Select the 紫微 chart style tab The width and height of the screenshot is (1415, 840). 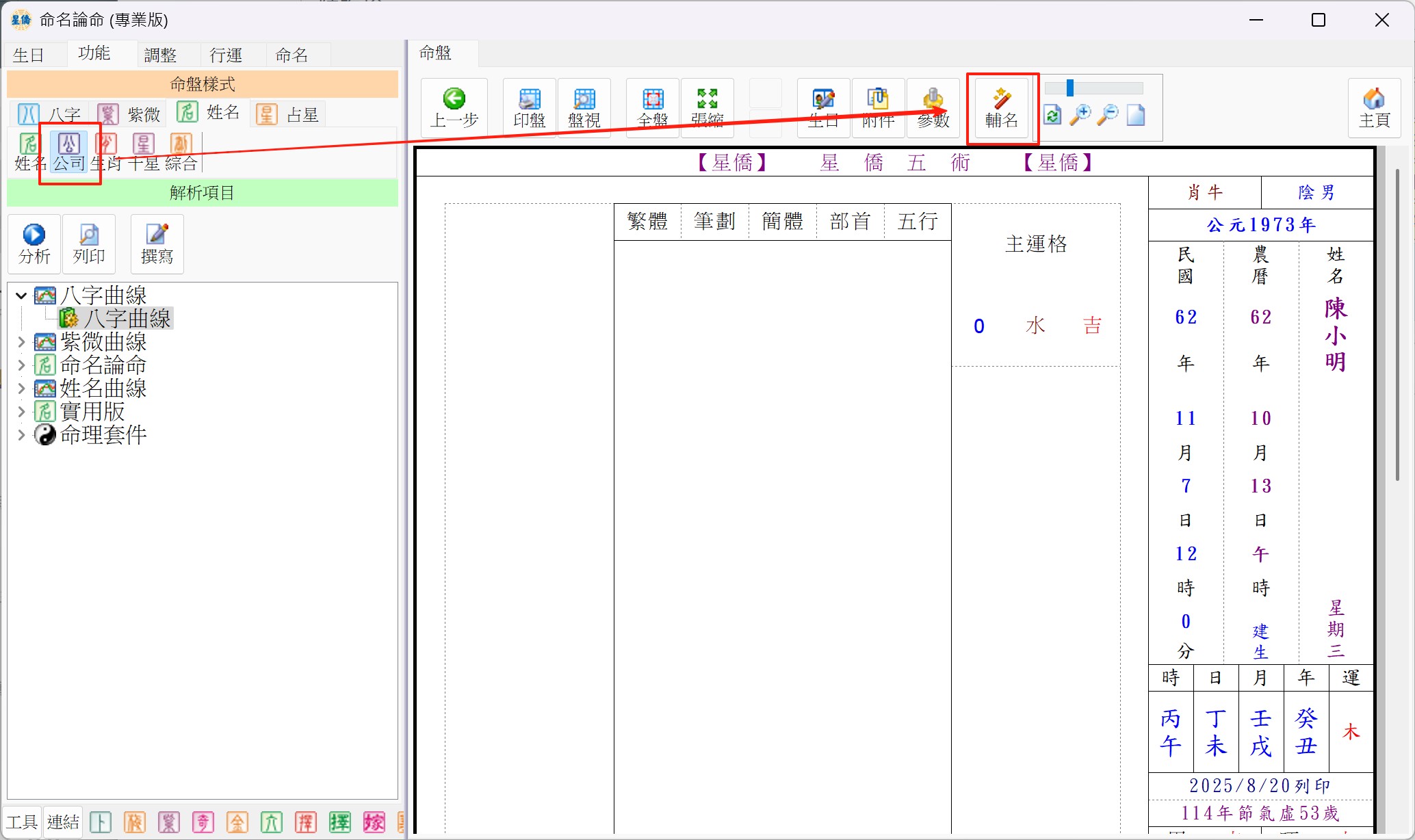(130, 114)
